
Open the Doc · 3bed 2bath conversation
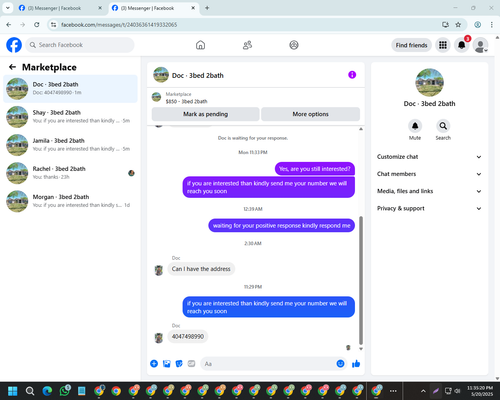pyautogui.click(x=70, y=89)
